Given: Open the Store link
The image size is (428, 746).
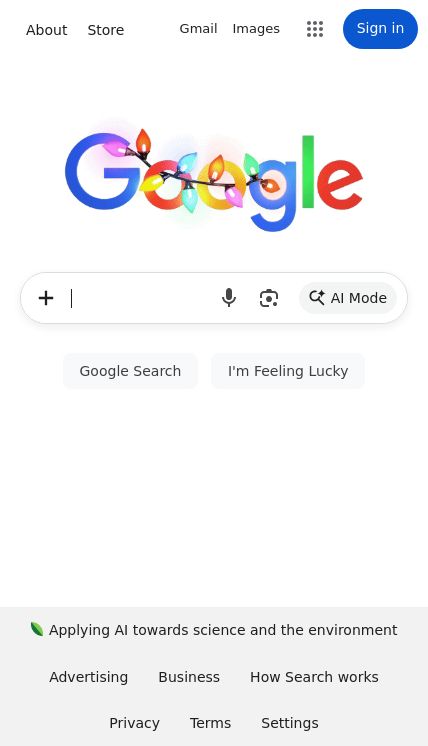Looking at the screenshot, I should (x=106, y=30).
